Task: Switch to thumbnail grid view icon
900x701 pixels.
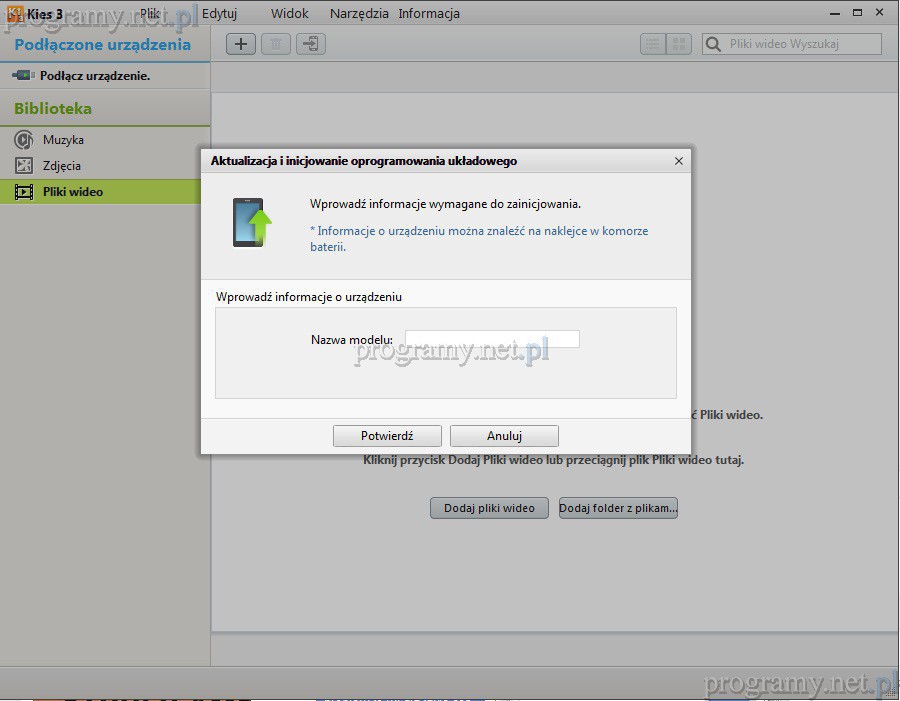Action: (679, 44)
